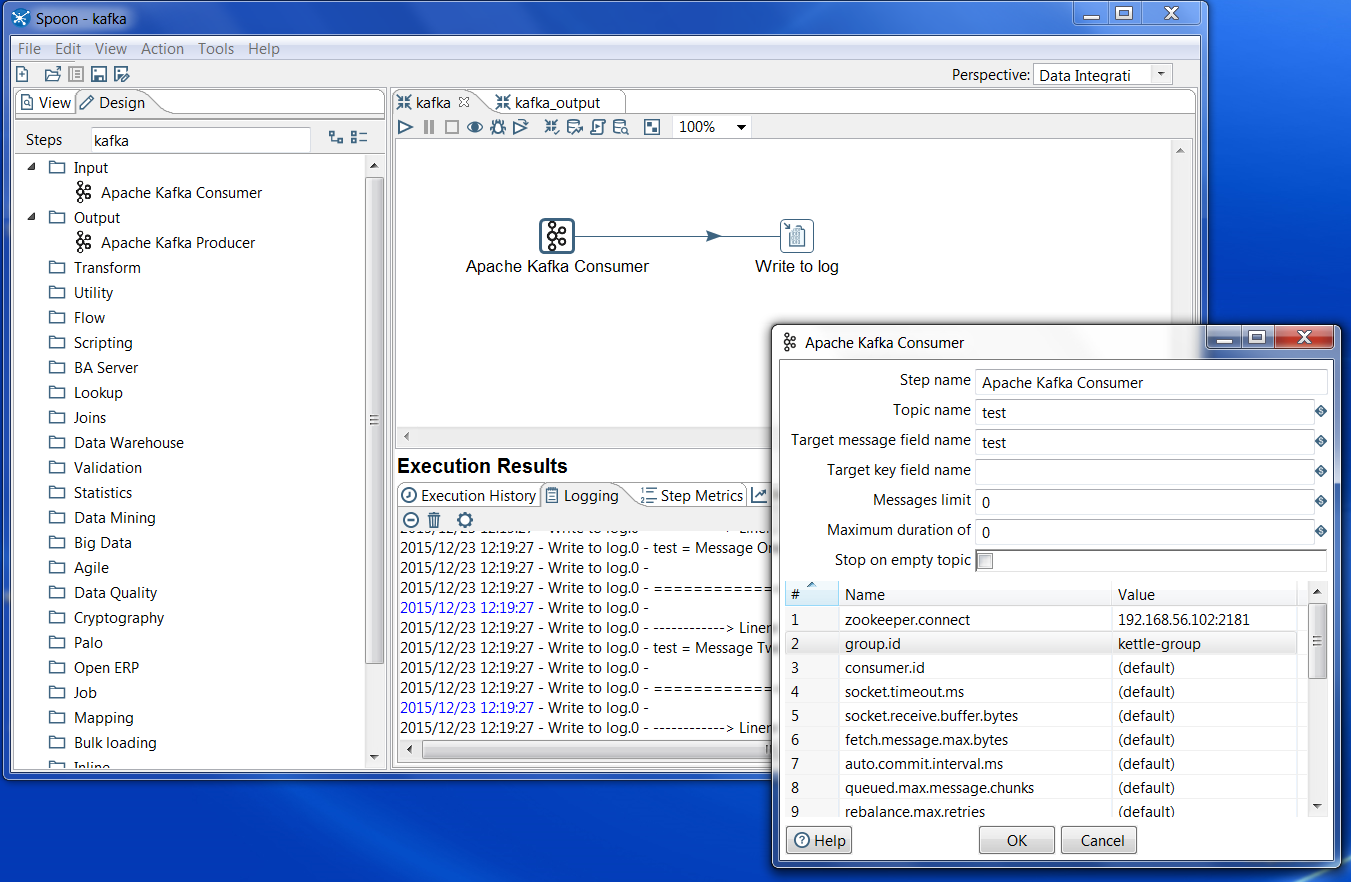Open the Step Metrics tab
The width and height of the screenshot is (1351, 882).
coord(693,495)
